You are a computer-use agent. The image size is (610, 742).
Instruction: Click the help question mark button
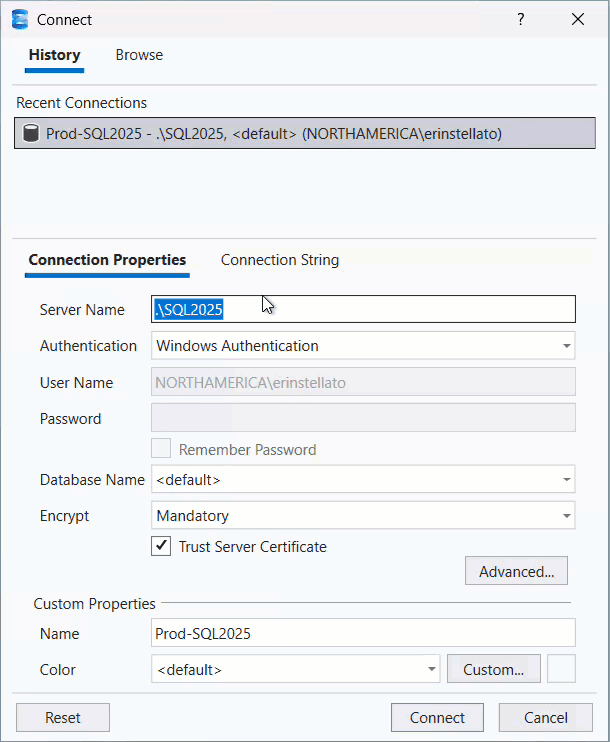(x=520, y=19)
